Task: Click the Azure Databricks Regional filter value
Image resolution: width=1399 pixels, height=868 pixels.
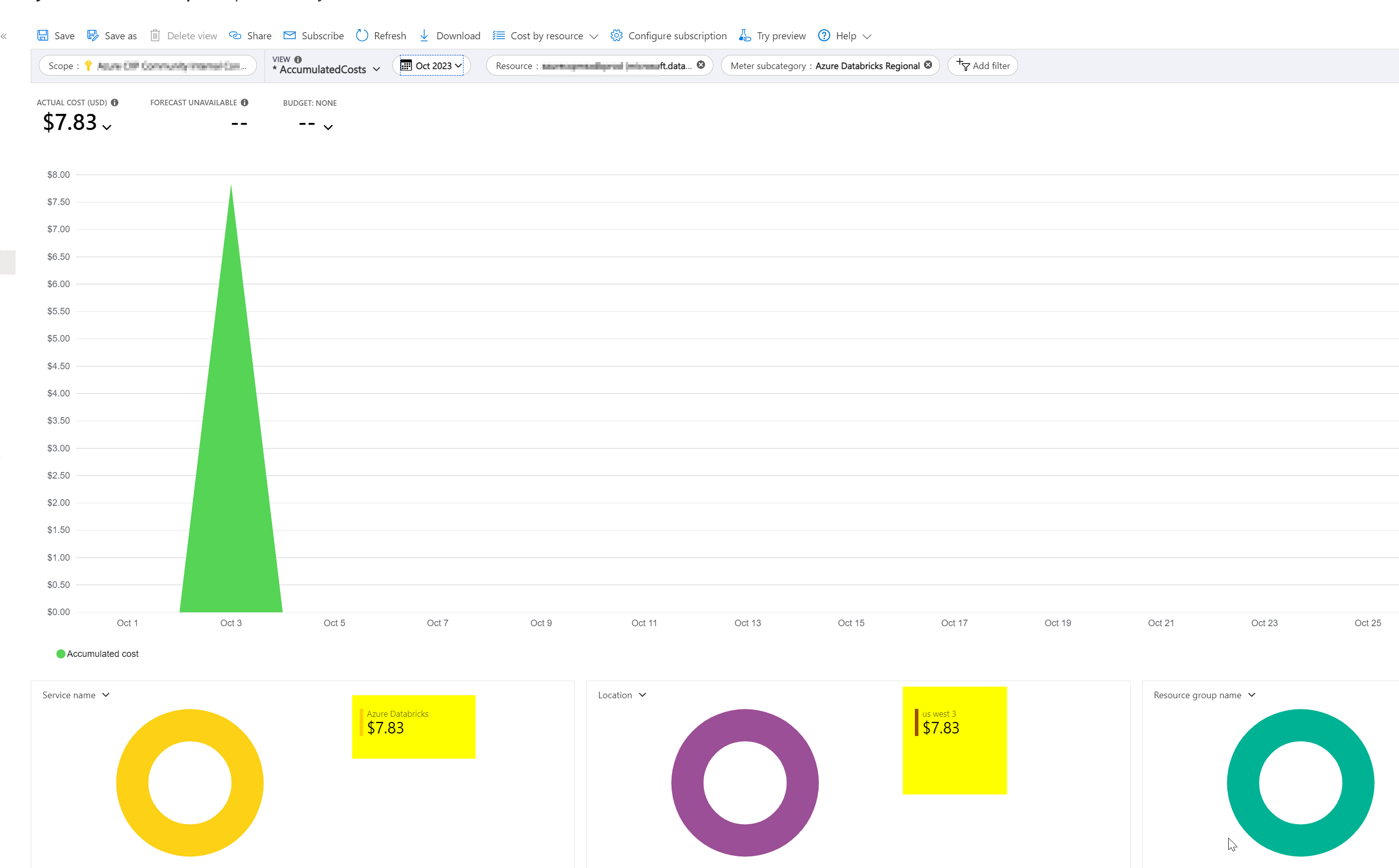Action: tap(867, 65)
